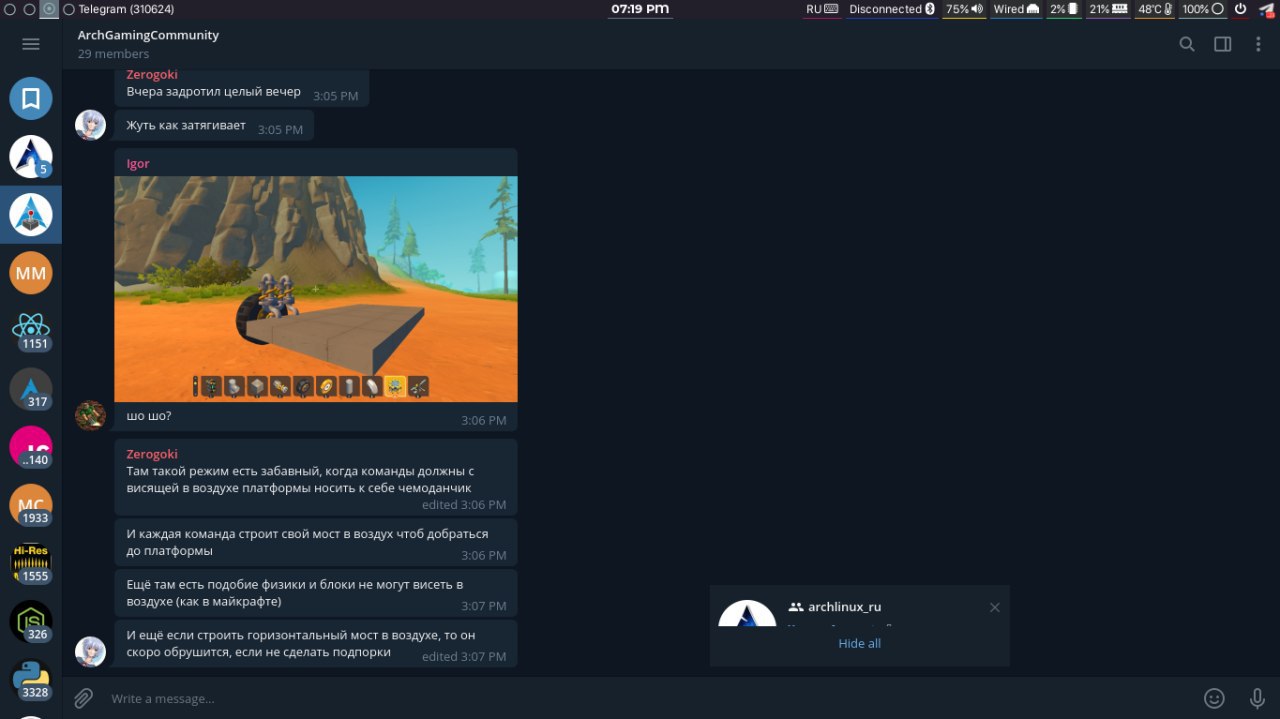Viewport: 1280px width, 719px height.
Task: Open MC chat with 1933 unread
Action: pos(31,505)
